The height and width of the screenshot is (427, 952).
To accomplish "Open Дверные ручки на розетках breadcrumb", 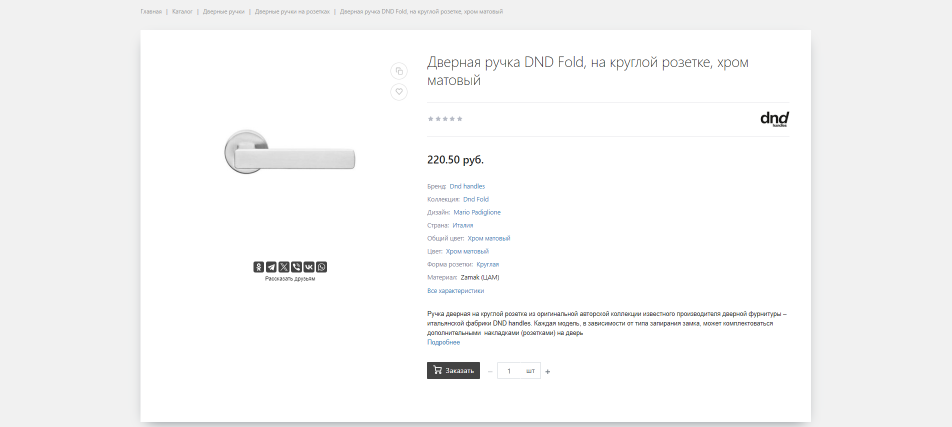I will click(292, 12).
